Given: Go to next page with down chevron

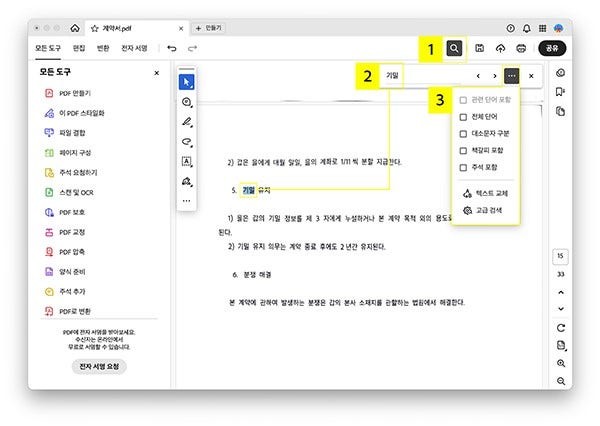Looking at the screenshot, I should (x=561, y=308).
